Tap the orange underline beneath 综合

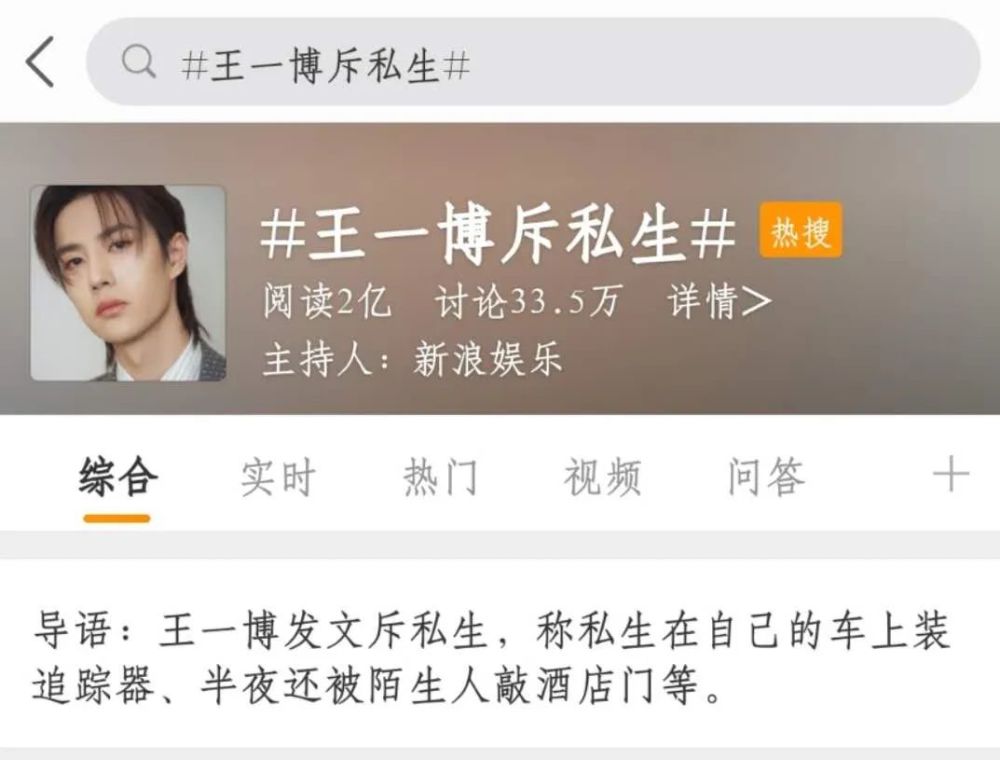click(x=117, y=518)
